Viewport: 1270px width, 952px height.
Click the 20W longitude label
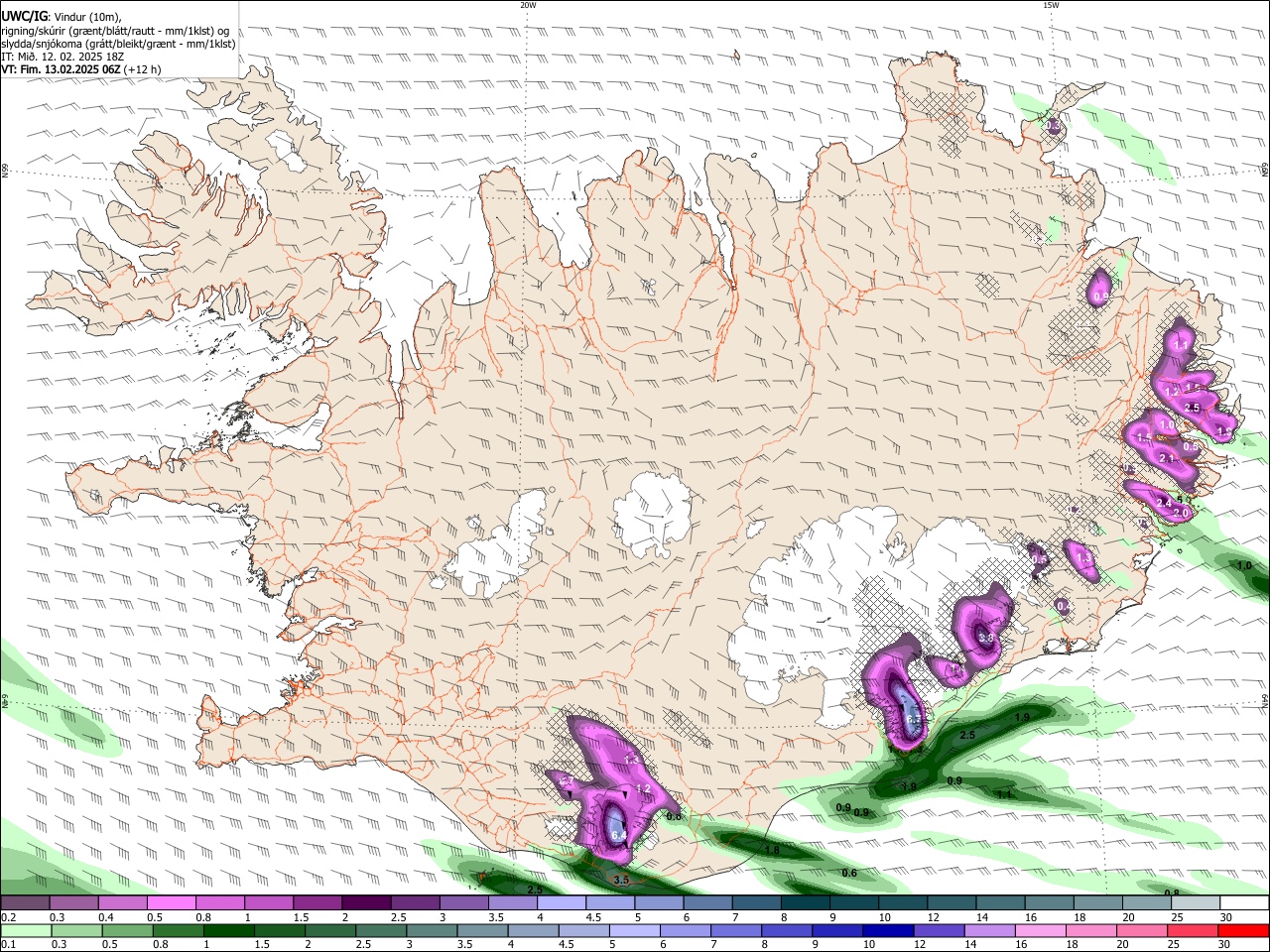(528, 5)
